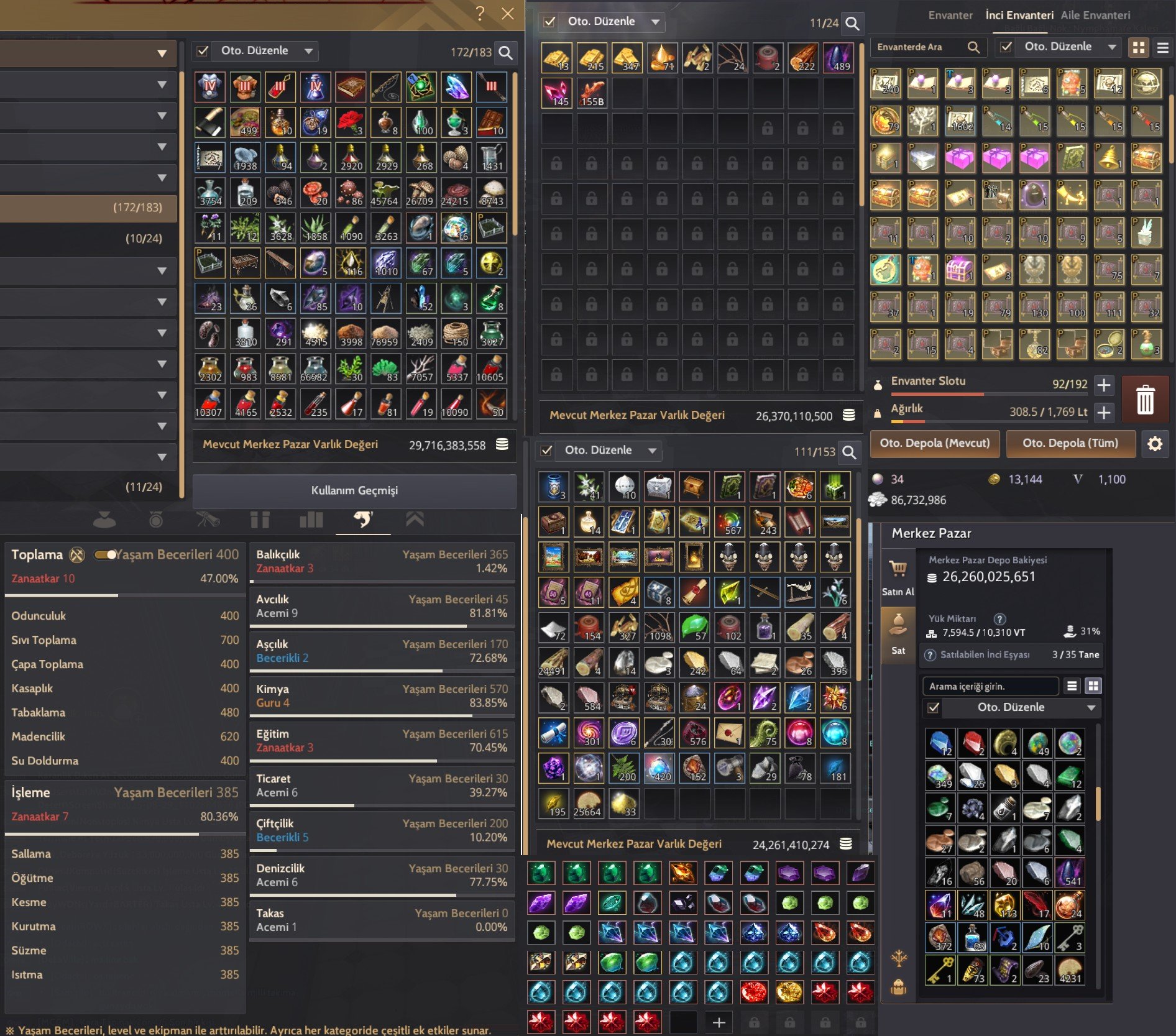Screen dimensions: 1176x1036
Task: Select the (10/24) storage row
Action: 88,239
